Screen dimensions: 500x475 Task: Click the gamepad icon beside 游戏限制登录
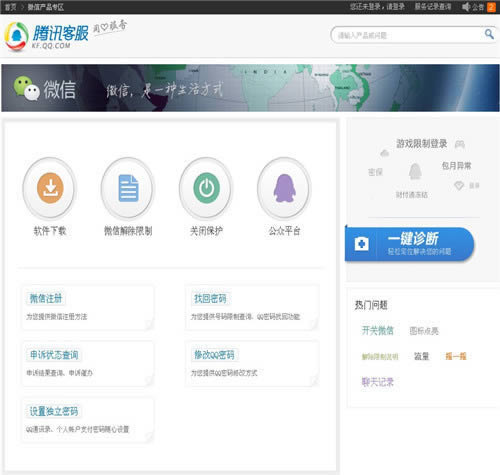pos(460,144)
